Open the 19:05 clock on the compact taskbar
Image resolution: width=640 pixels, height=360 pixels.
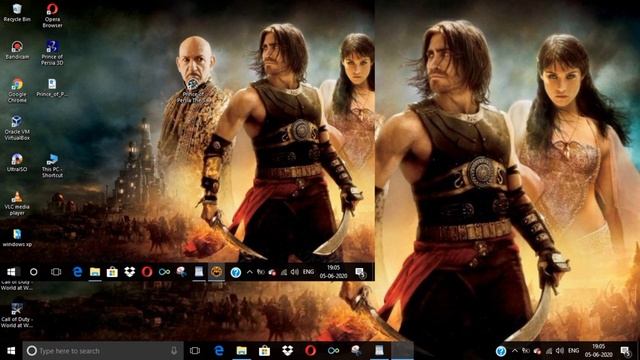click(x=333, y=272)
